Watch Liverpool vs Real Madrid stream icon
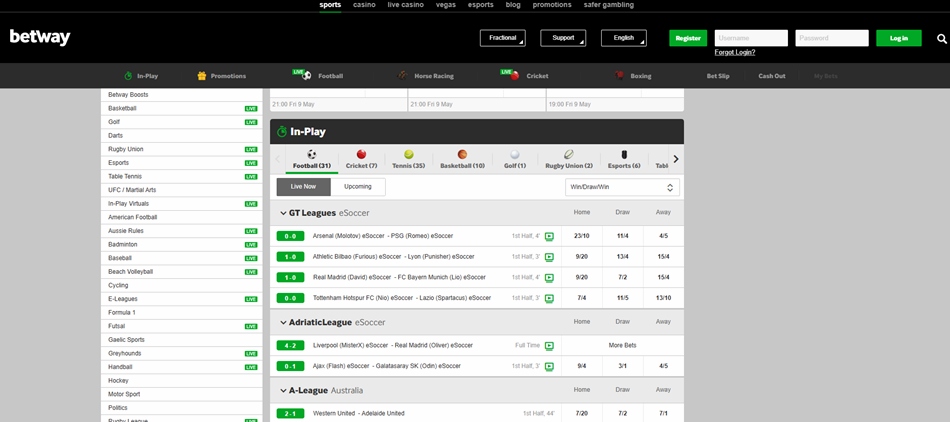Viewport: 950px width, 422px height. (549, 346)
